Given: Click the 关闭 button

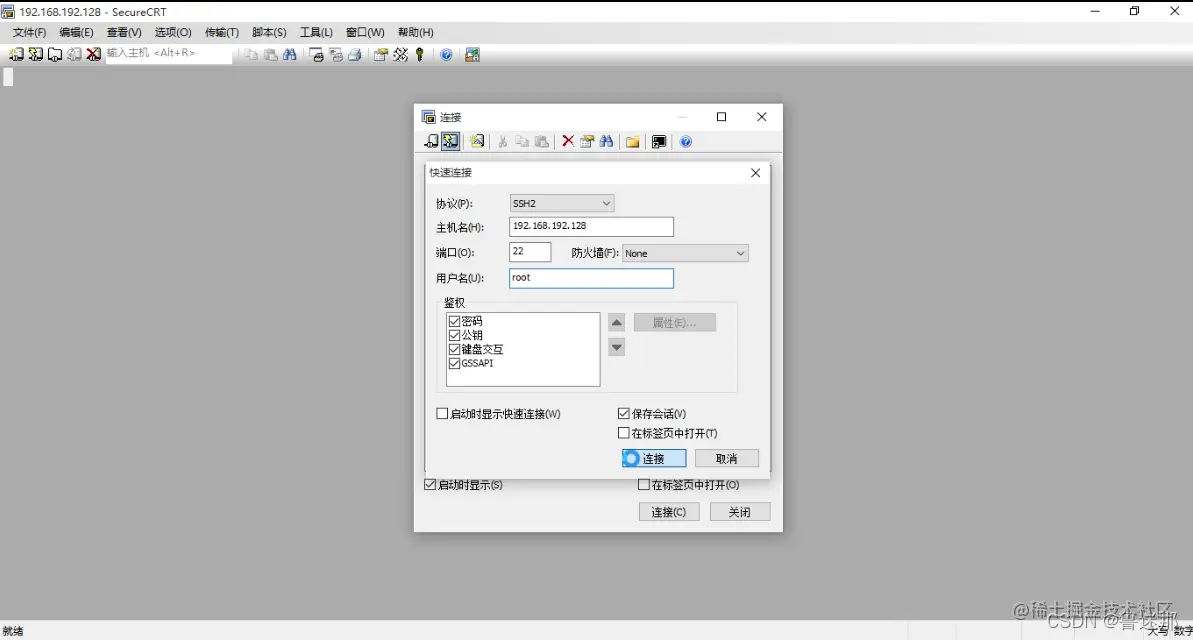Looking at the screenshot, I should click(x=740, y=512).
